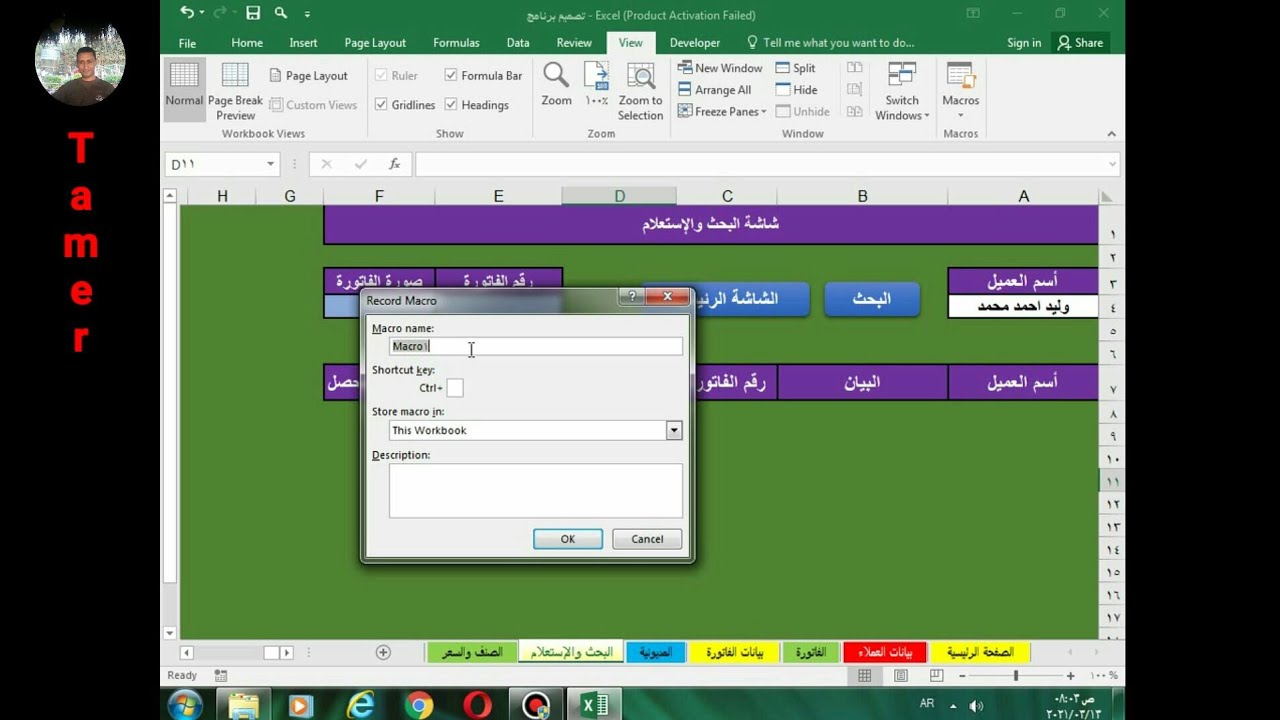
Task: Switch to the Insert tab
Action: pos(303,43)
